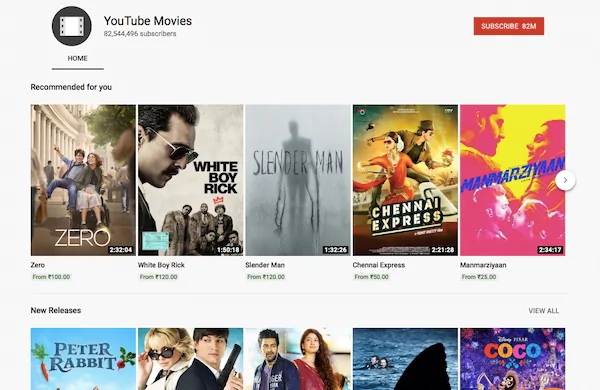This screenshot has height=390, width=600.
Task: Click the Recommended for you heading
Action: coord(71,87)
